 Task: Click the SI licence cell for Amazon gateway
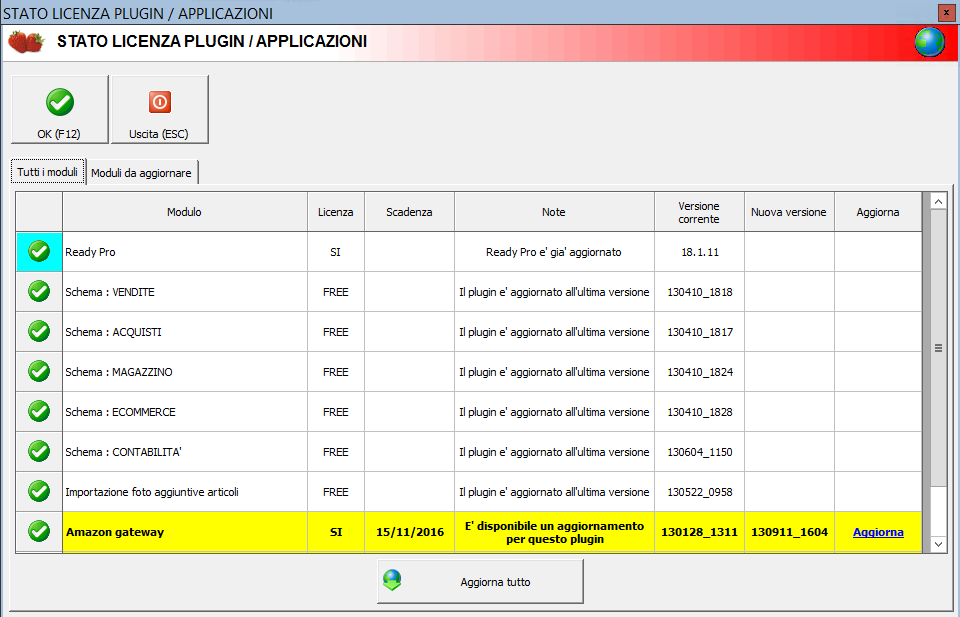(336, 532)
